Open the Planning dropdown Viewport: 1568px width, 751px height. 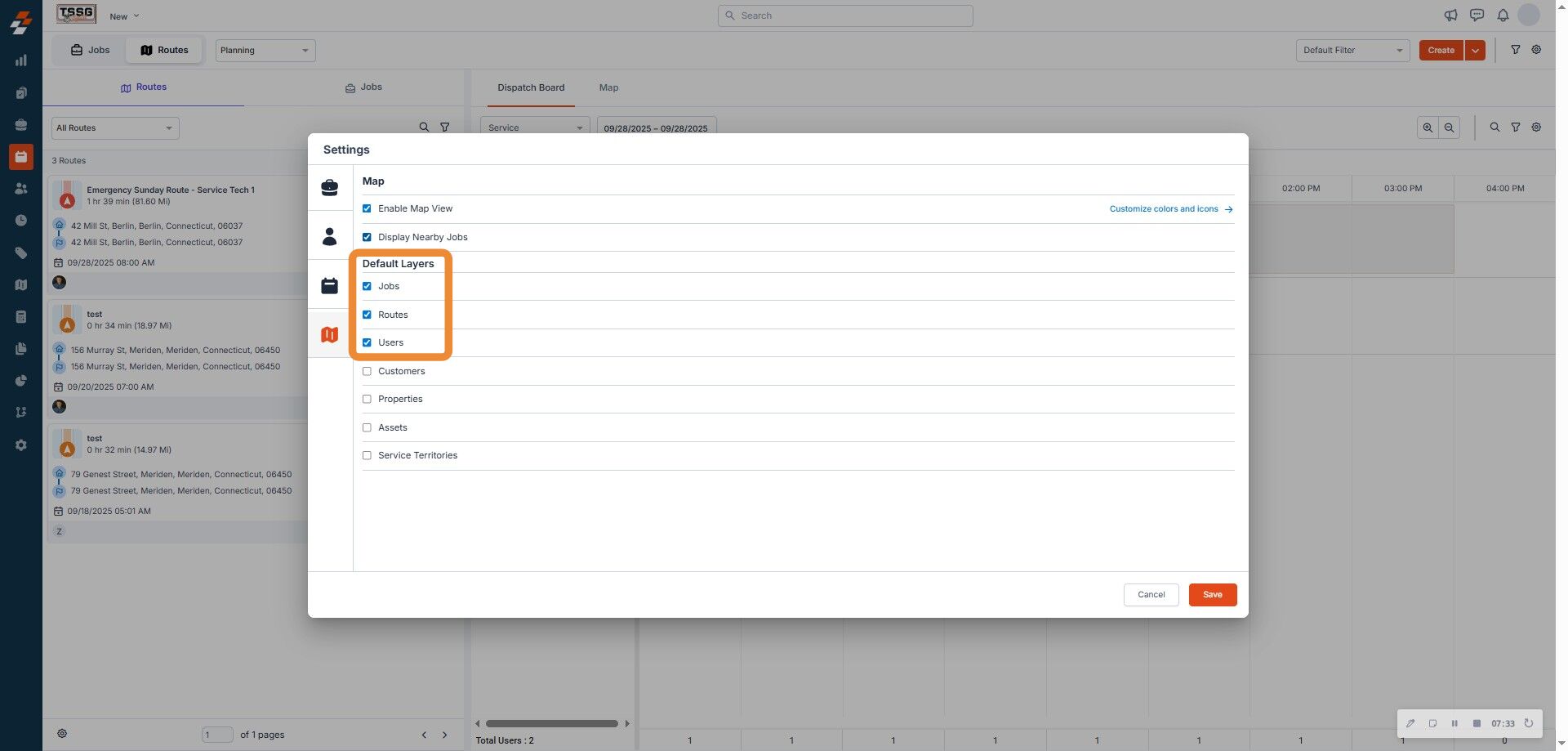(x=265, y=50)
